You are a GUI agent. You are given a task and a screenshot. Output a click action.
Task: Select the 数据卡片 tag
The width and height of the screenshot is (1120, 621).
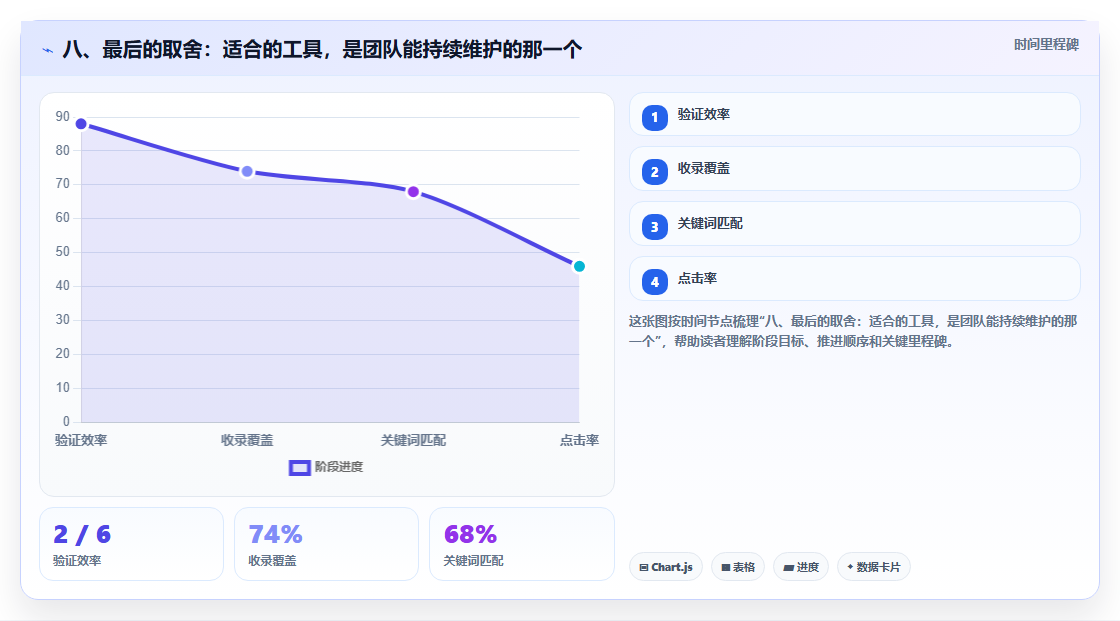coord(874,567)
